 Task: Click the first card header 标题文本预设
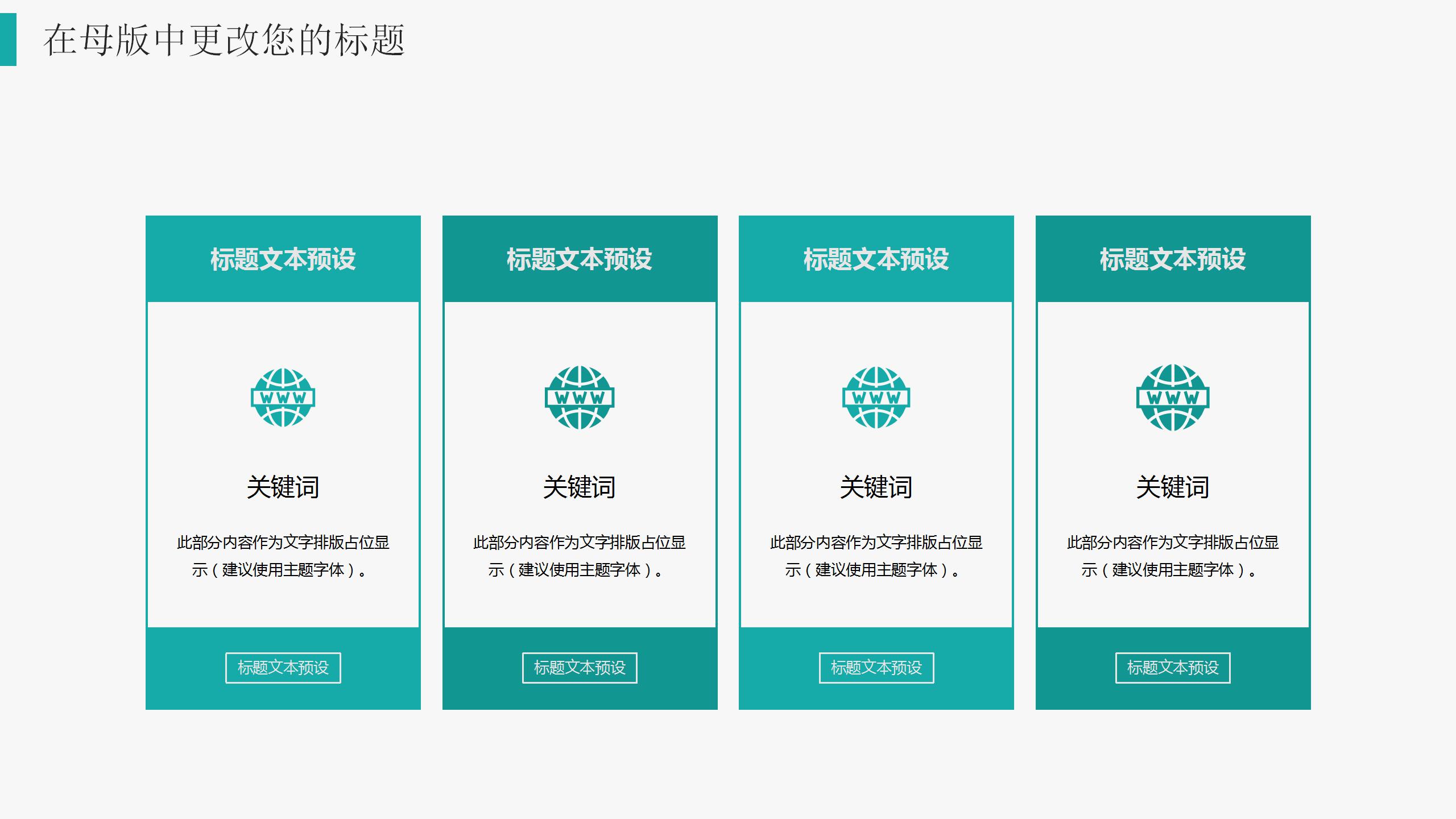click(x=283, y=259)
